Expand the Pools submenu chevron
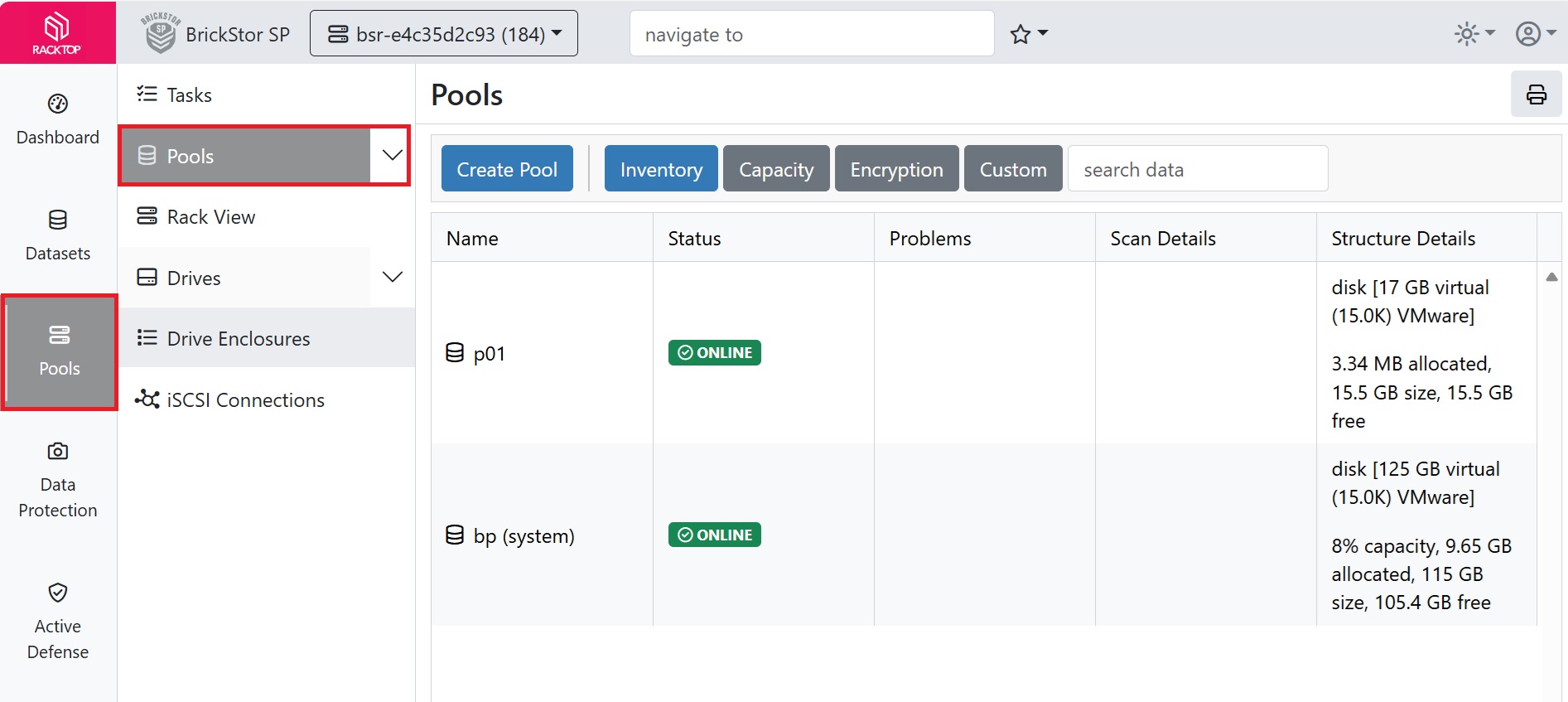This screenshot has width=1568, height=702. pos(392,156)
